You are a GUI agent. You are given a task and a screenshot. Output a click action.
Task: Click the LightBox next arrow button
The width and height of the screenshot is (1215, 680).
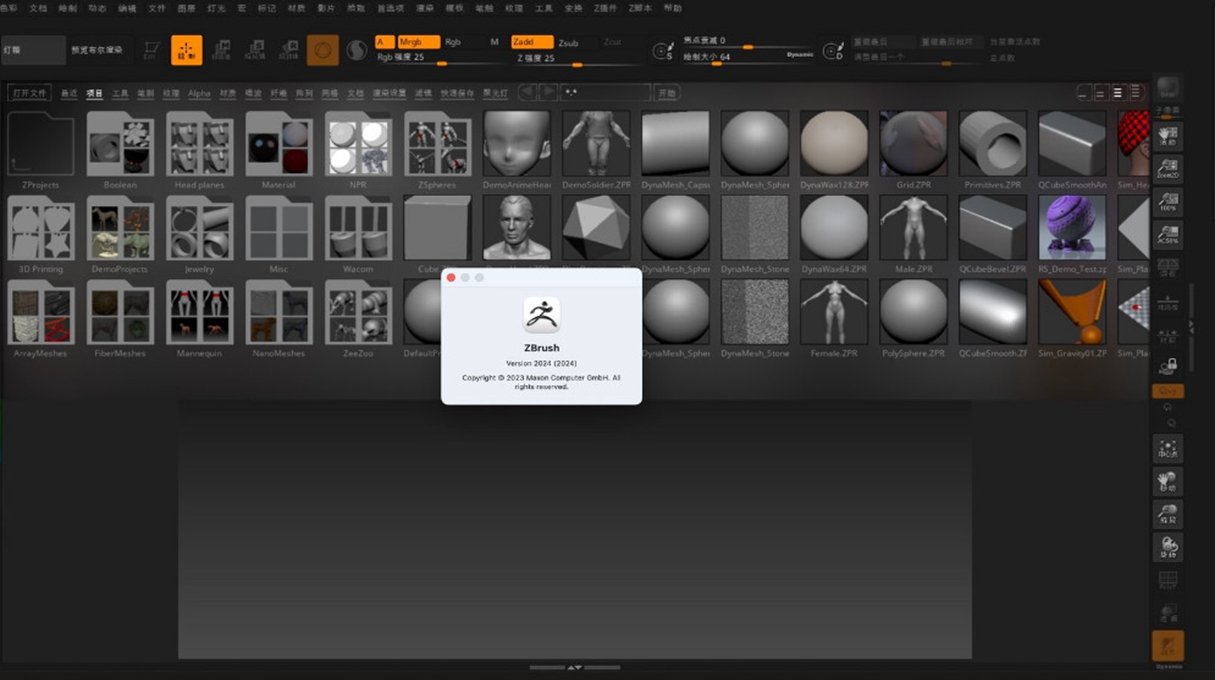pos(548,92)
